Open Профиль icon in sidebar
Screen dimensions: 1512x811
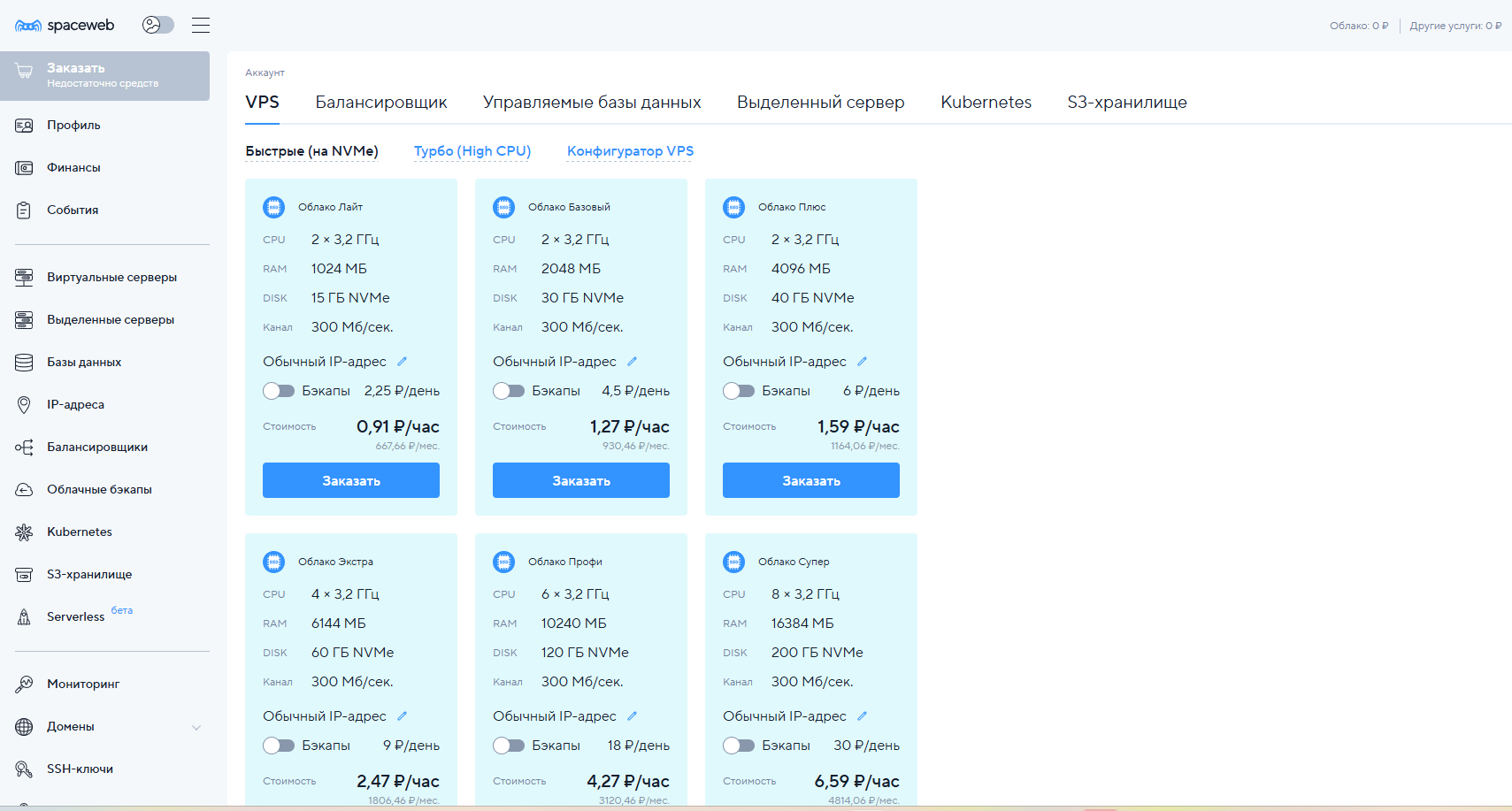[x=24, y=126]
